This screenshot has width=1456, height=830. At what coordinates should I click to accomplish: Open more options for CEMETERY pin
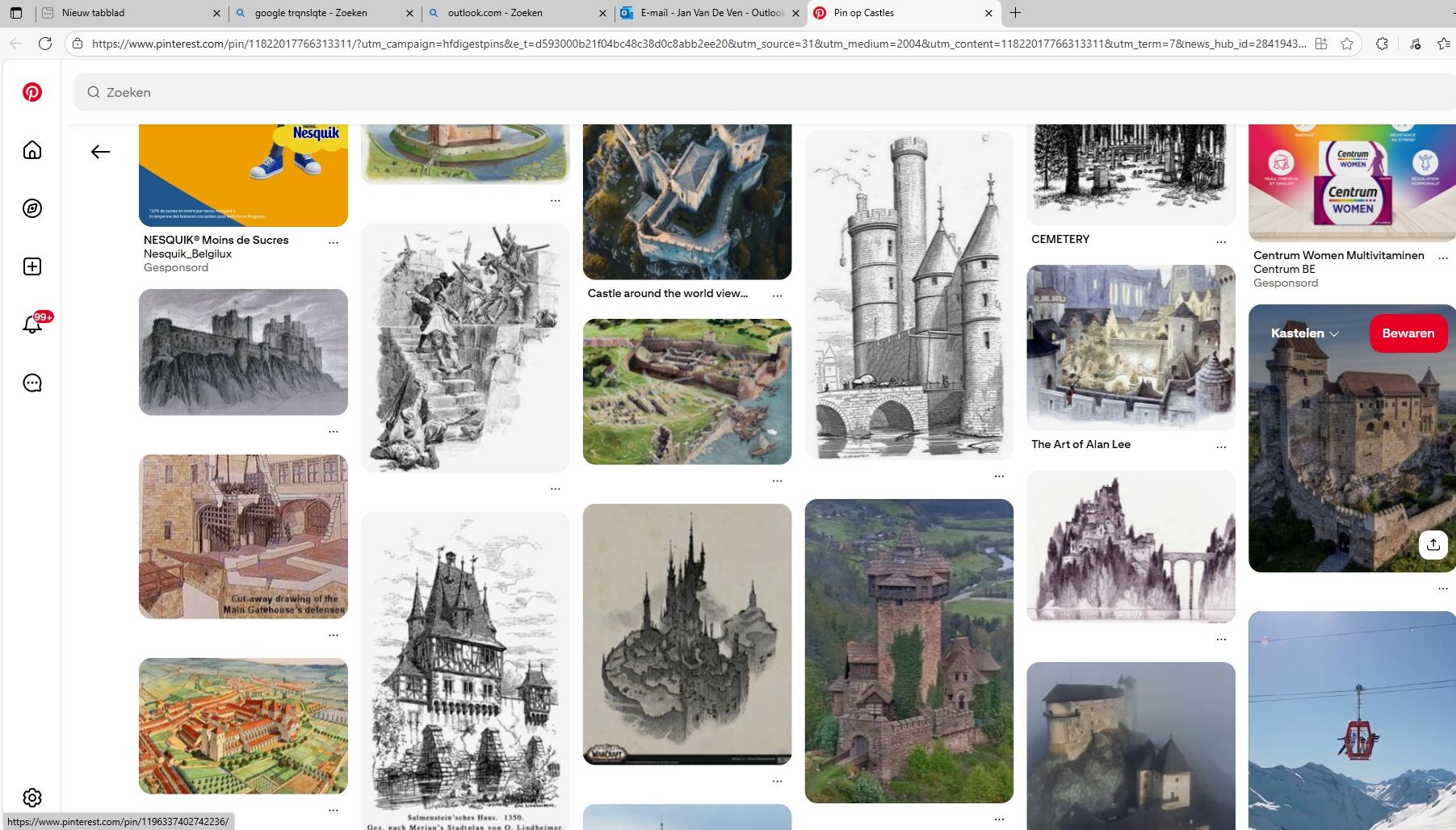[1221, 241]
